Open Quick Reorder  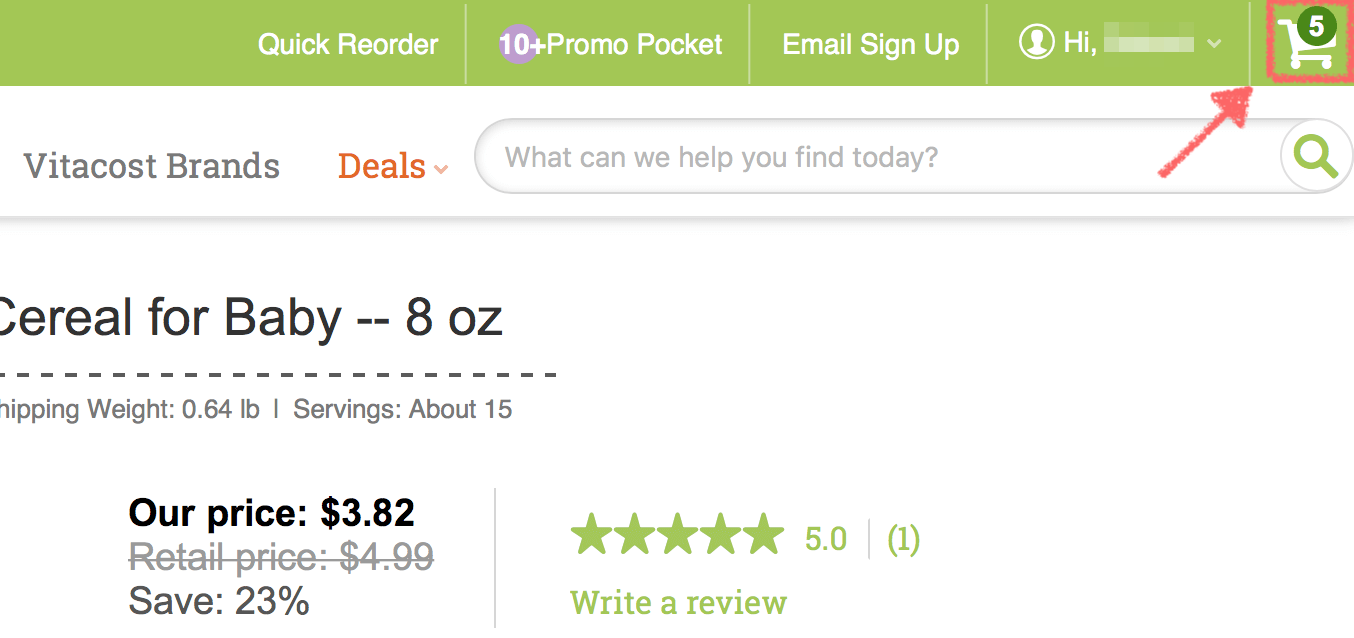pos(348,45)
